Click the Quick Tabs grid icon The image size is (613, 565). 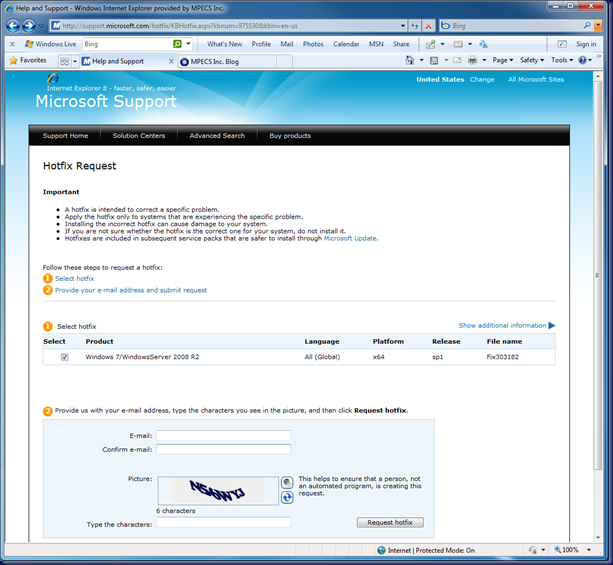(x=65, y=61)
